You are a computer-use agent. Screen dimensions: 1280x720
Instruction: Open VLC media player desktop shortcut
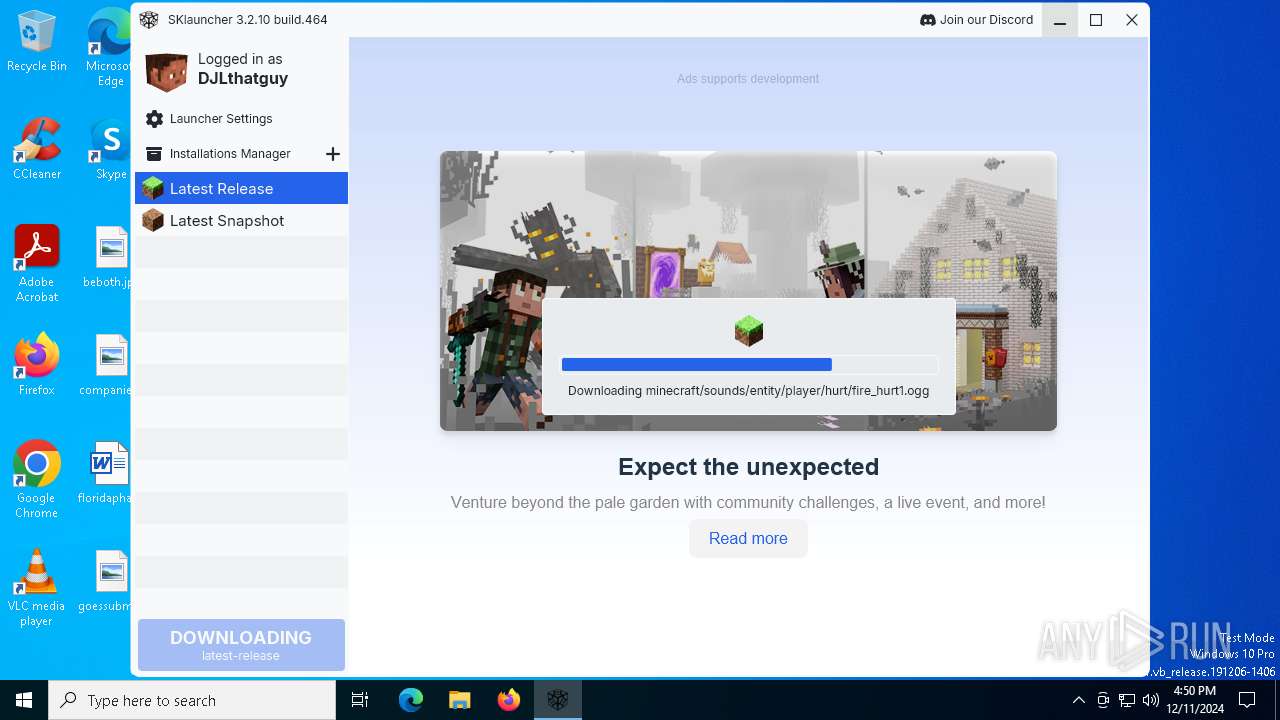(x=37, y=588)
